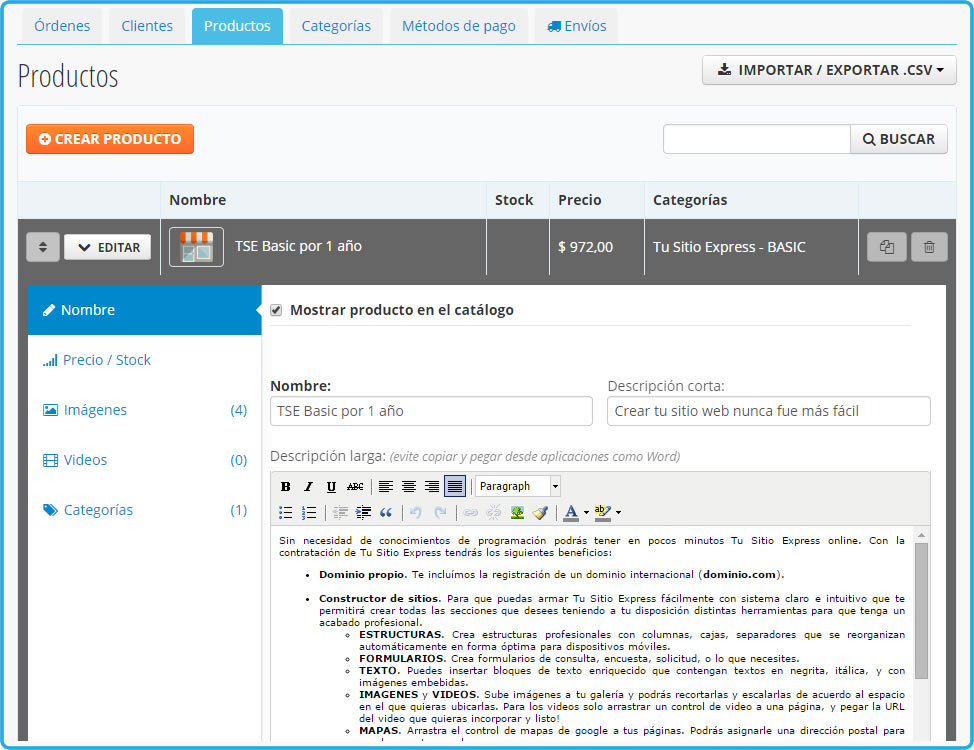Image resolution: width=974 pixels, height=750 pixels.
Task: Insert image using the picture icon
Action: point(517,513)
